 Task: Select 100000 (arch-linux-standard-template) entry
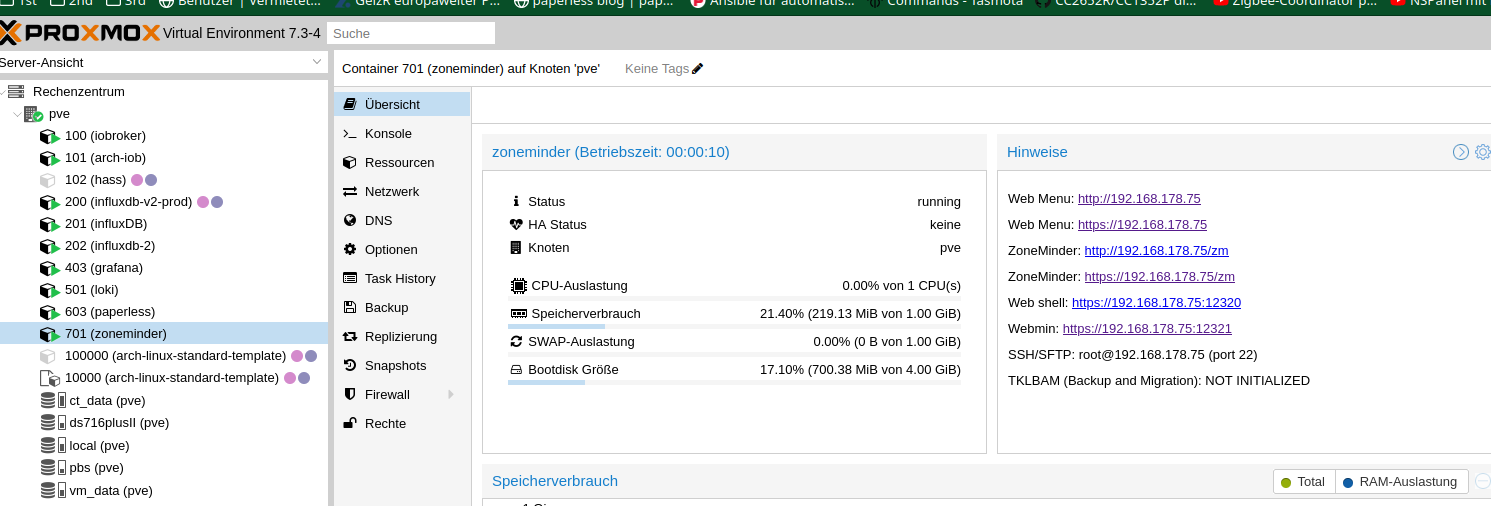click(x=176, y=356)
